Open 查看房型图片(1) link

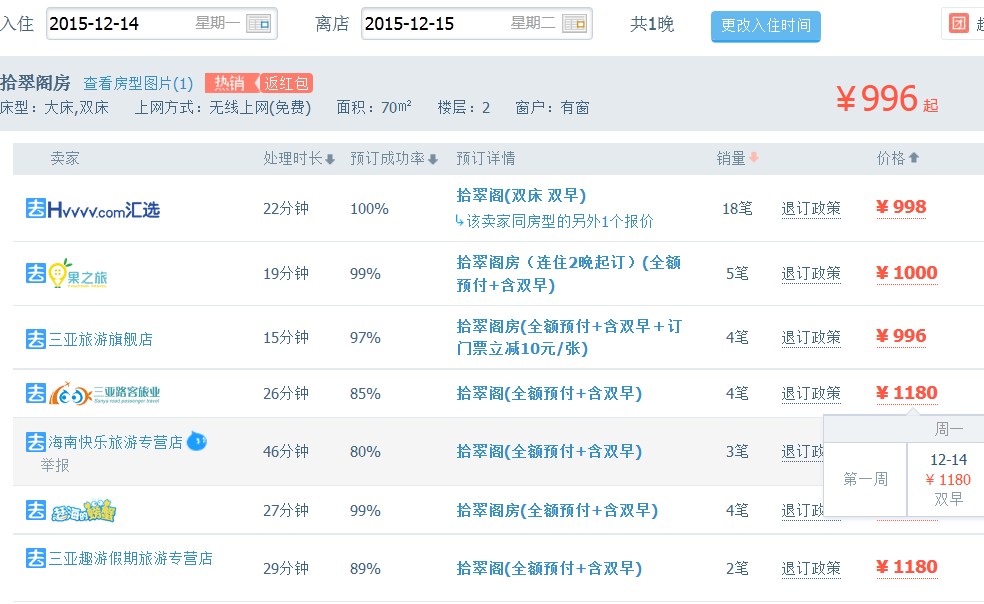(138, 84)
